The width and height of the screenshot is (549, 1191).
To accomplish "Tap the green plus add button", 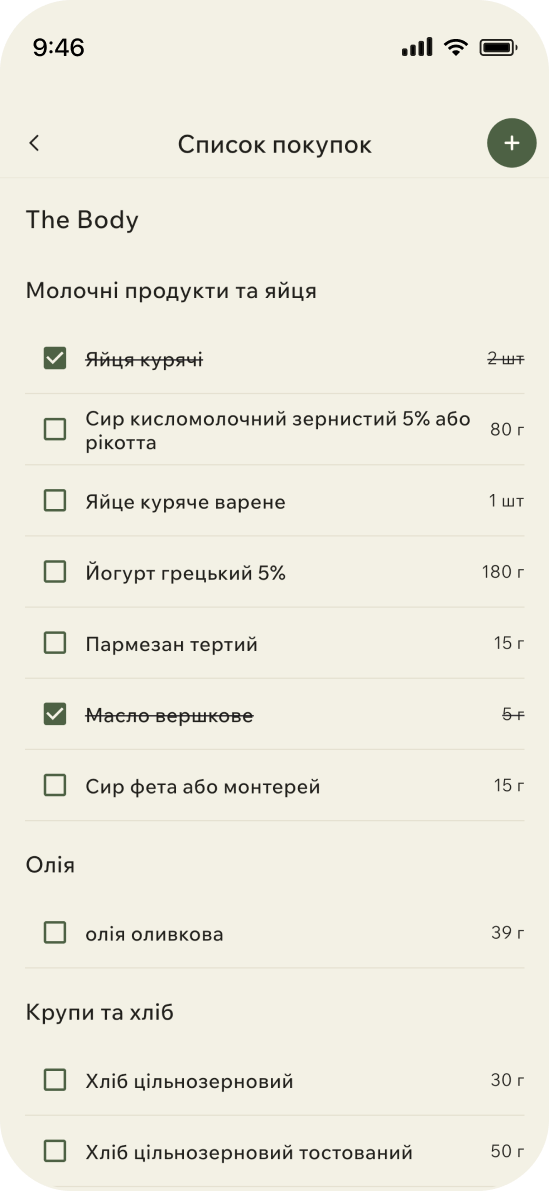I will coord(512,143).
